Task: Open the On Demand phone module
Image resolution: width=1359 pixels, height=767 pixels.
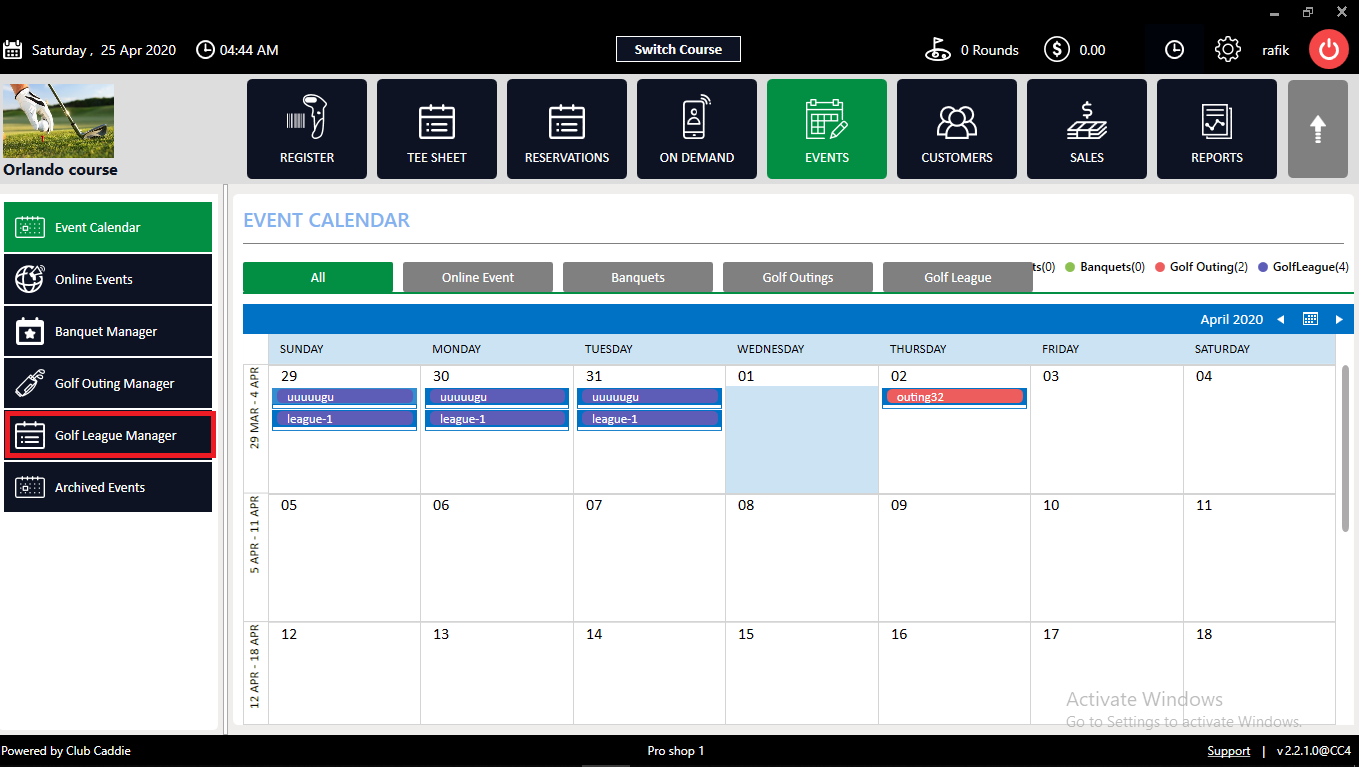Action: pyautogui.click(x=697, y=129)
